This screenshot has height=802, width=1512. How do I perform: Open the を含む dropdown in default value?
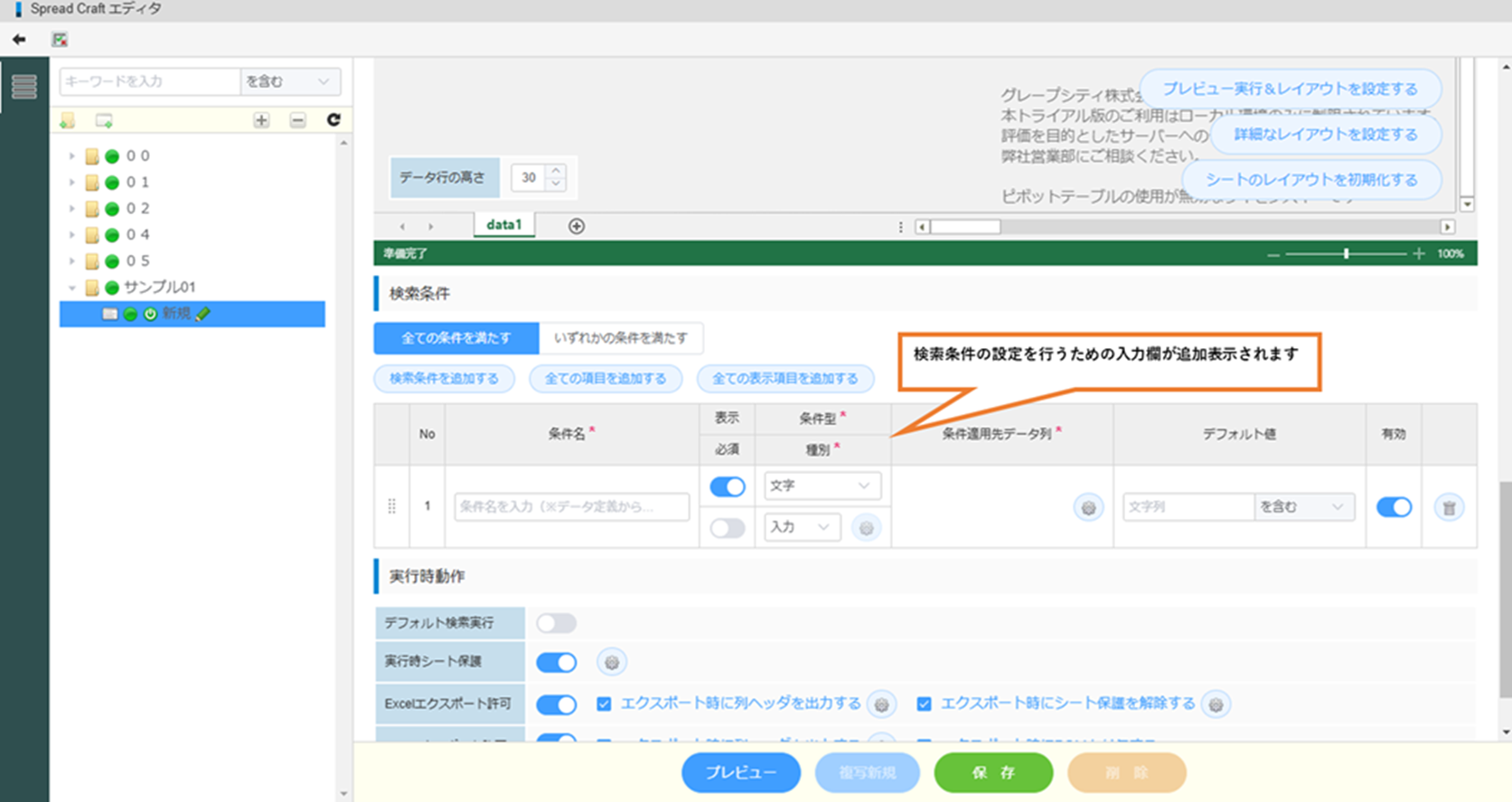(1302, 507)
